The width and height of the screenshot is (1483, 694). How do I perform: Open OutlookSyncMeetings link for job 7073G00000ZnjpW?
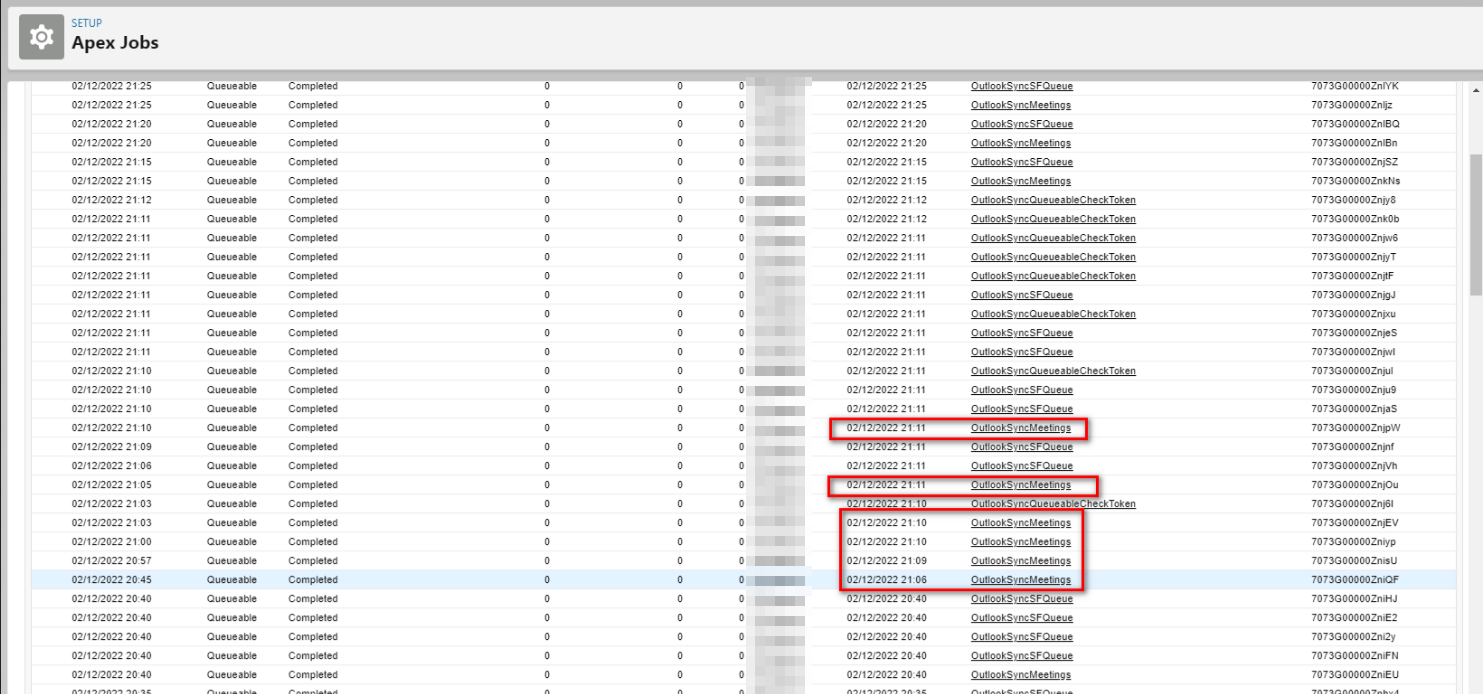1020,428
